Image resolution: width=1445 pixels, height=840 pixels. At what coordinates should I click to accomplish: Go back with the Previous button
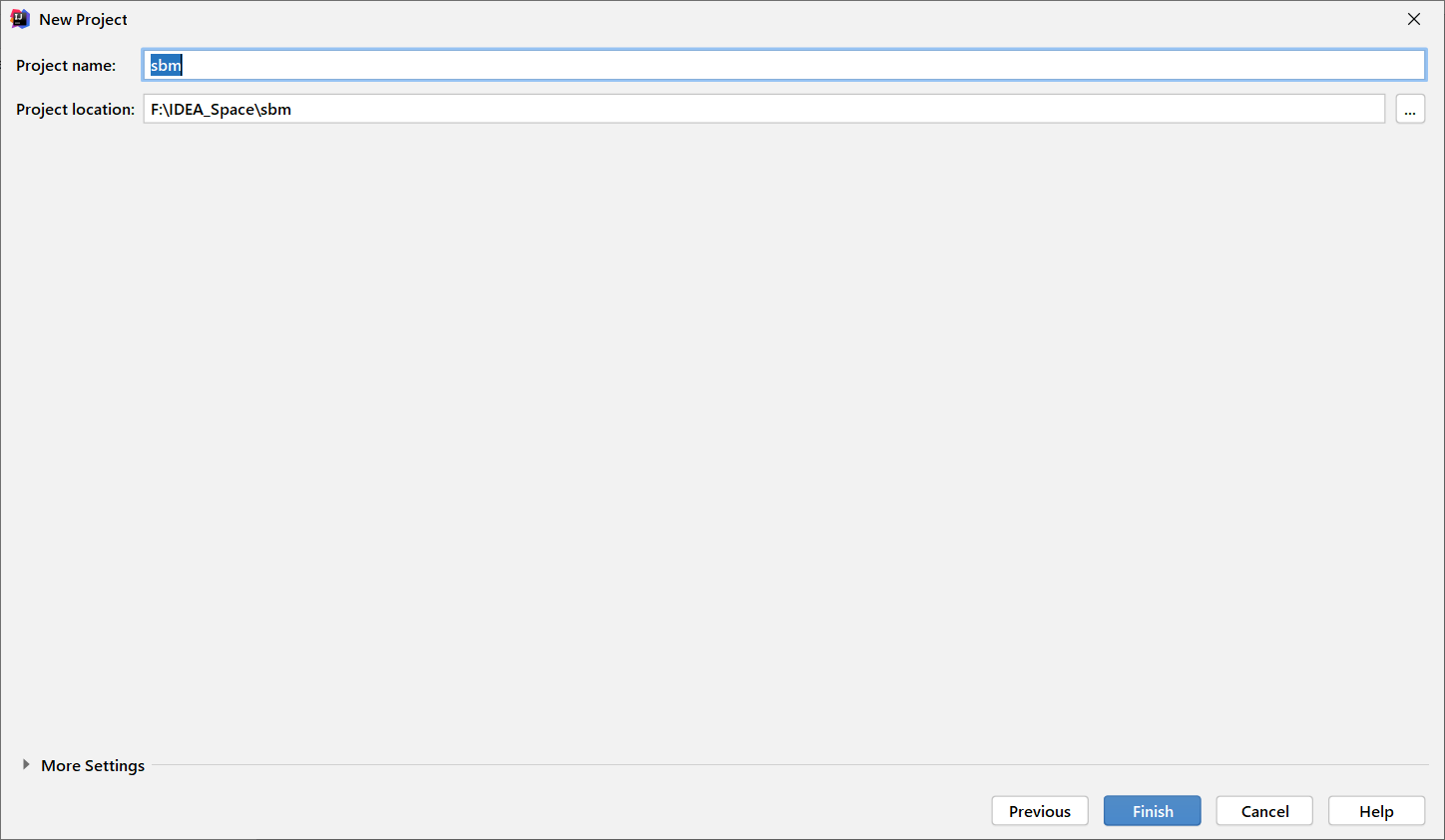1040,811
